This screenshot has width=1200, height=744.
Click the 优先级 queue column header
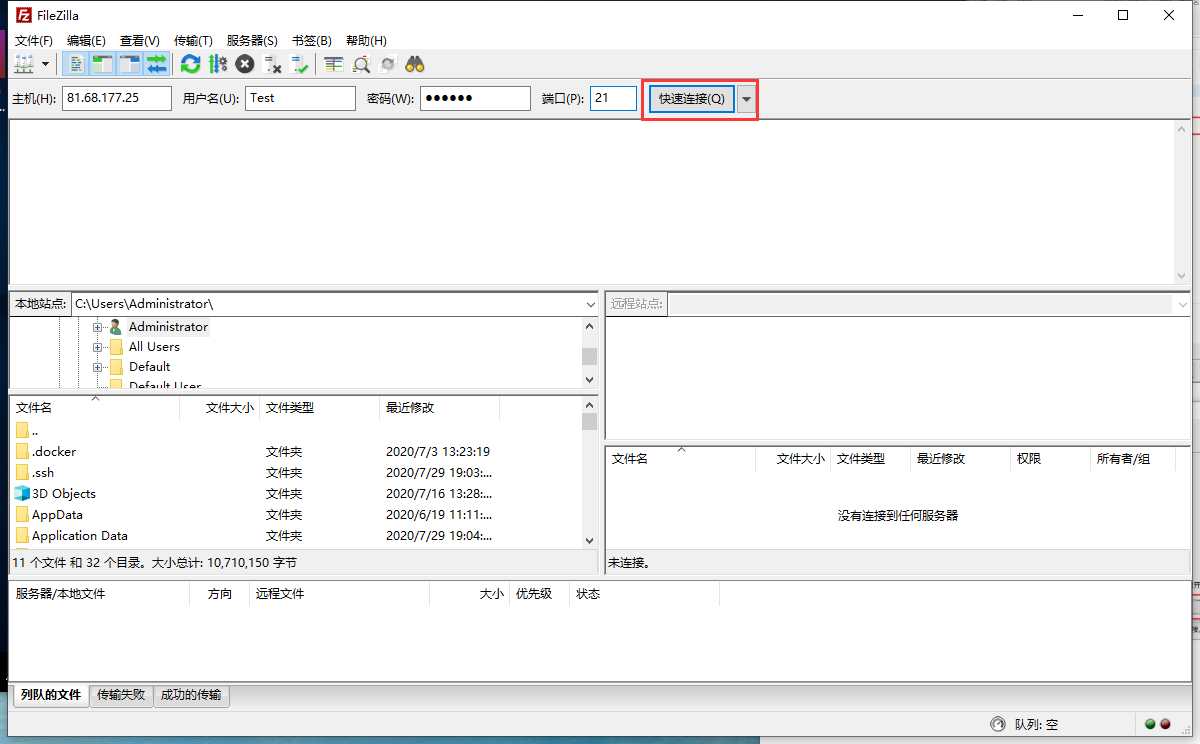(x=539, y=594)
